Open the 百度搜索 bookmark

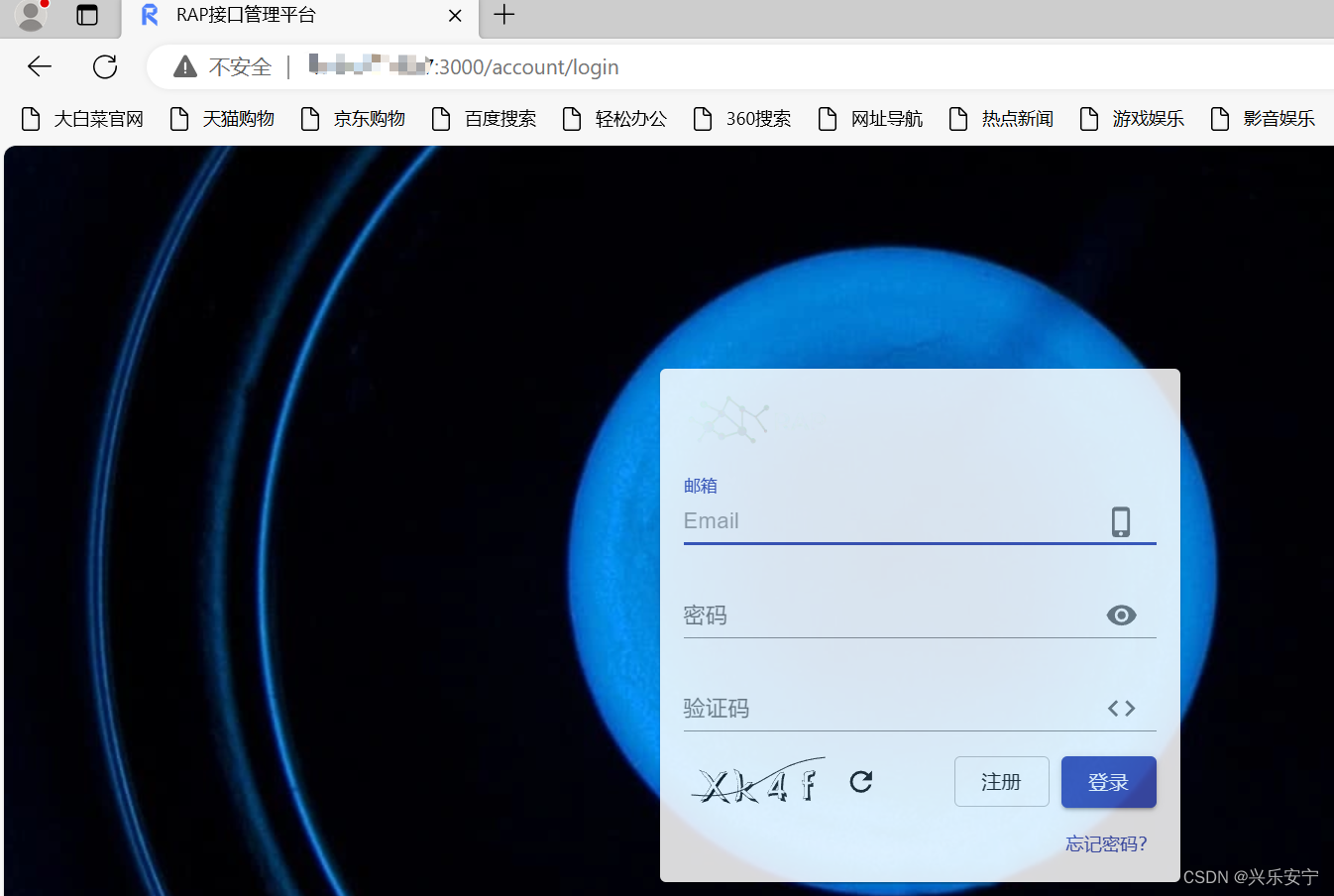485,119
